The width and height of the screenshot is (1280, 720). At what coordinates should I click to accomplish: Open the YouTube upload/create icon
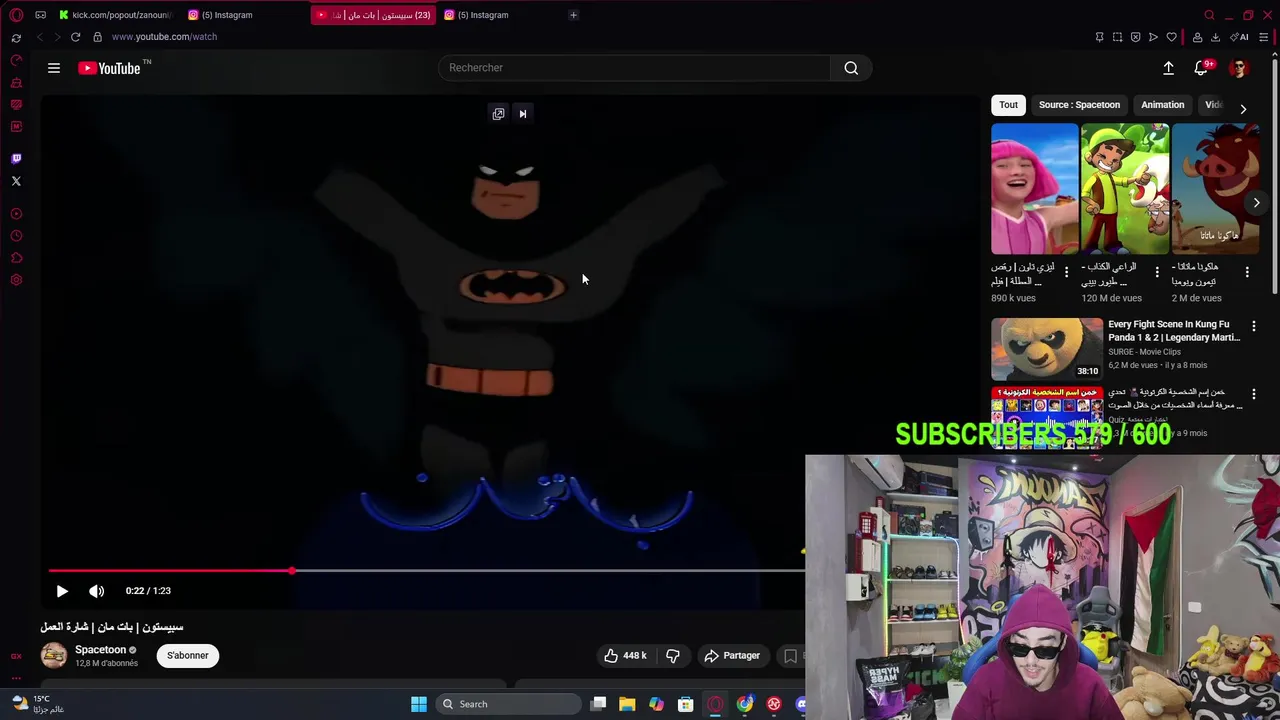tap(1168, 68)
